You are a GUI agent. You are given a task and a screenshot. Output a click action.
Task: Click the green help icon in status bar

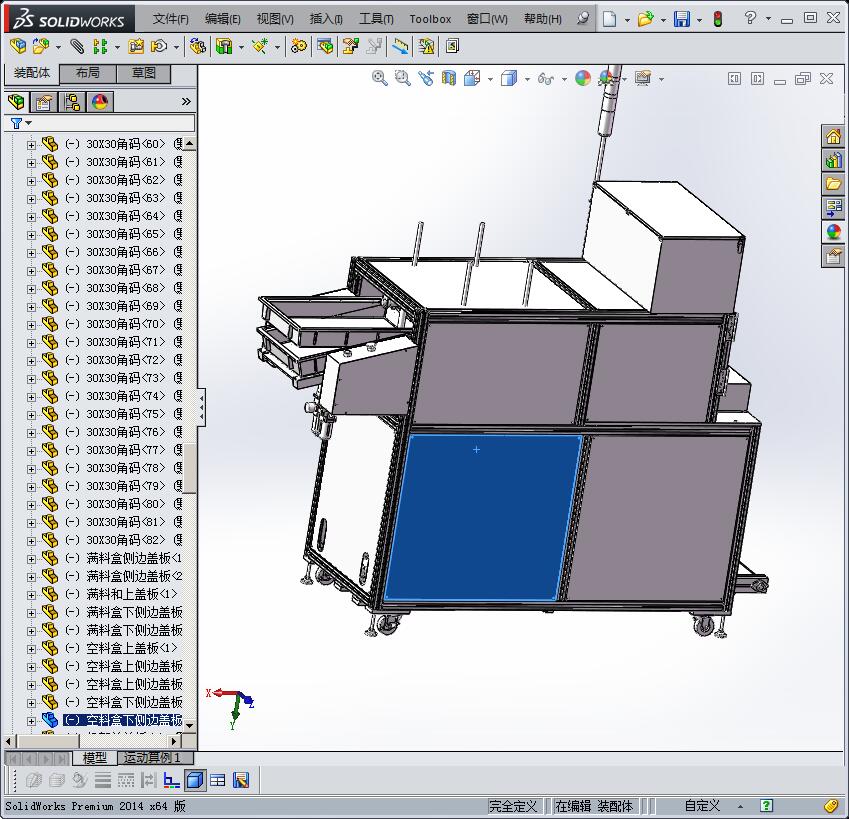pyautogui.click(x=766, y=806)
